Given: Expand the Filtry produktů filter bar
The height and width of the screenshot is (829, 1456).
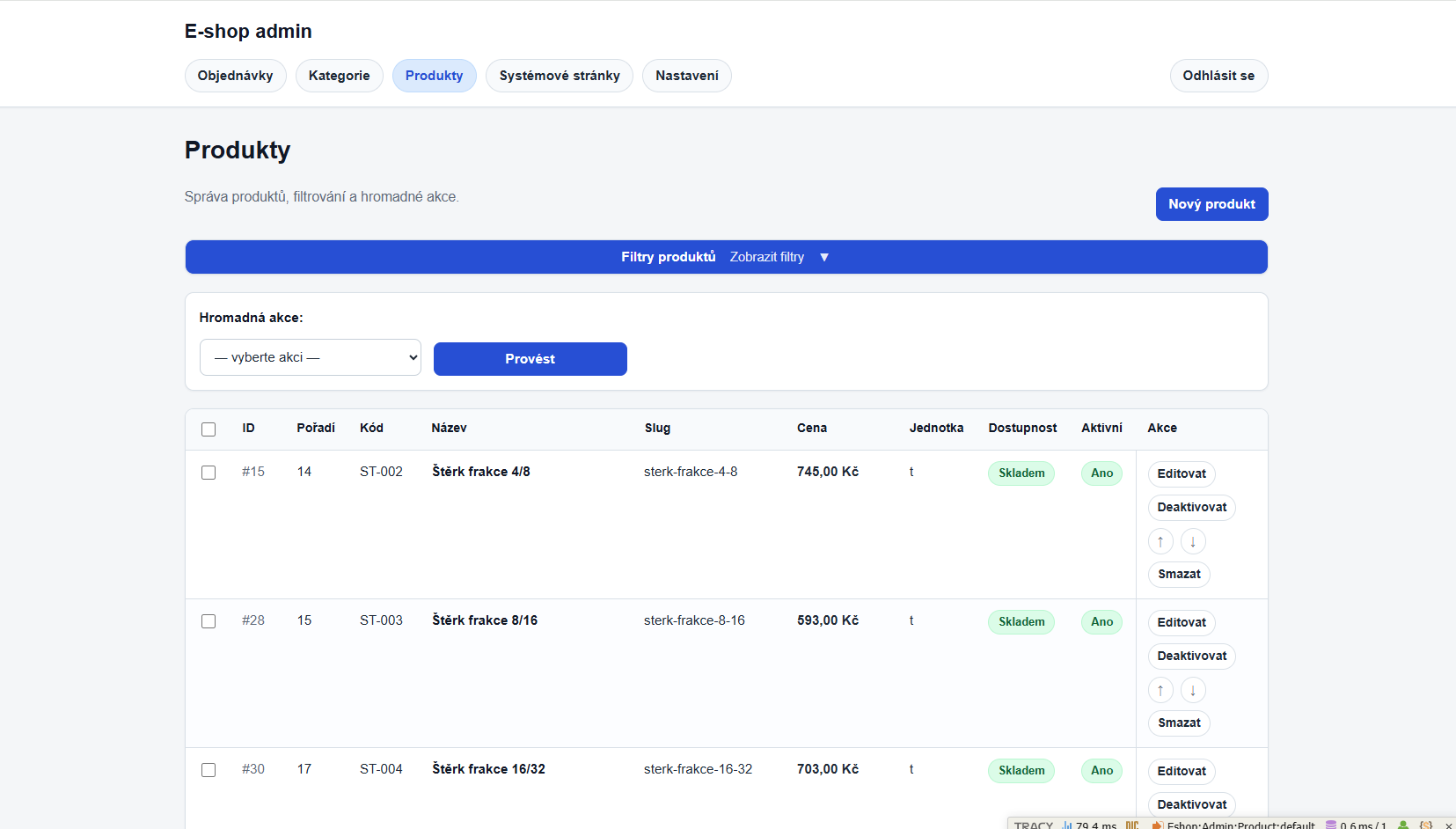Looking at the screenshot, I should tap(727, 257).
